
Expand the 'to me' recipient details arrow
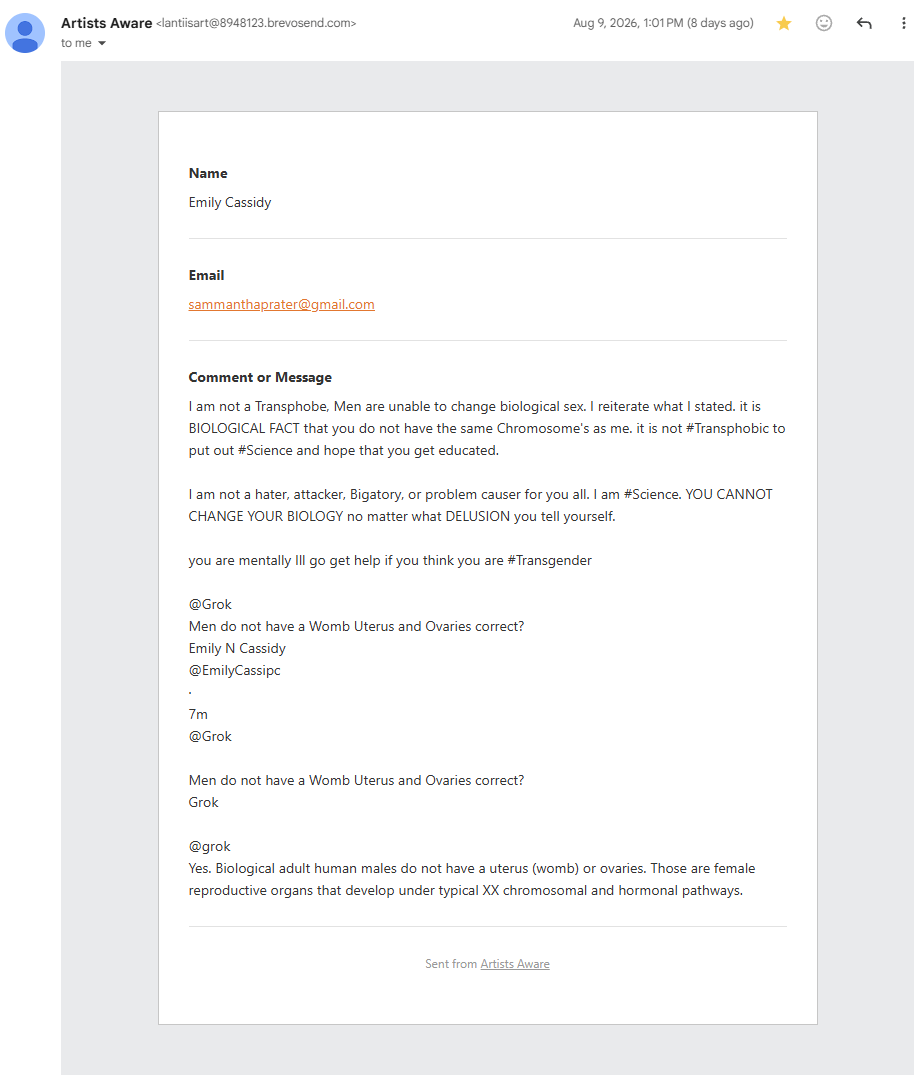[x=102, y=43]
